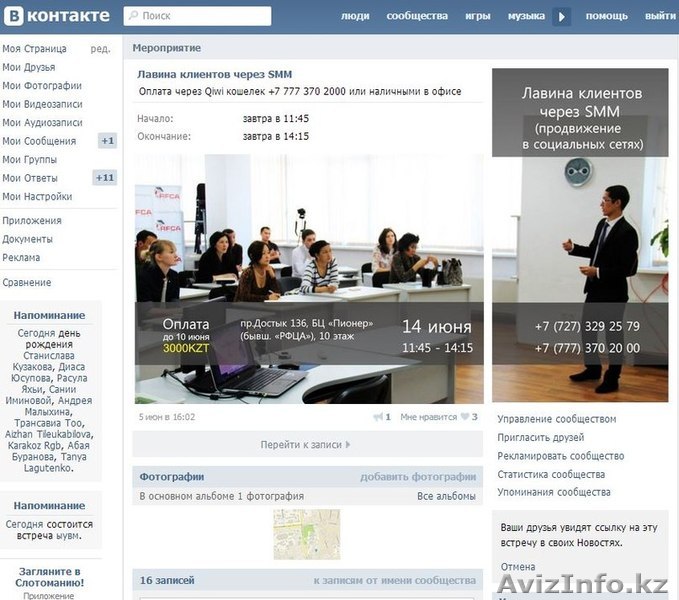This screenshot has width=679, height=600.
Task: Open the seminar audience photo
Action: [309, 279]
